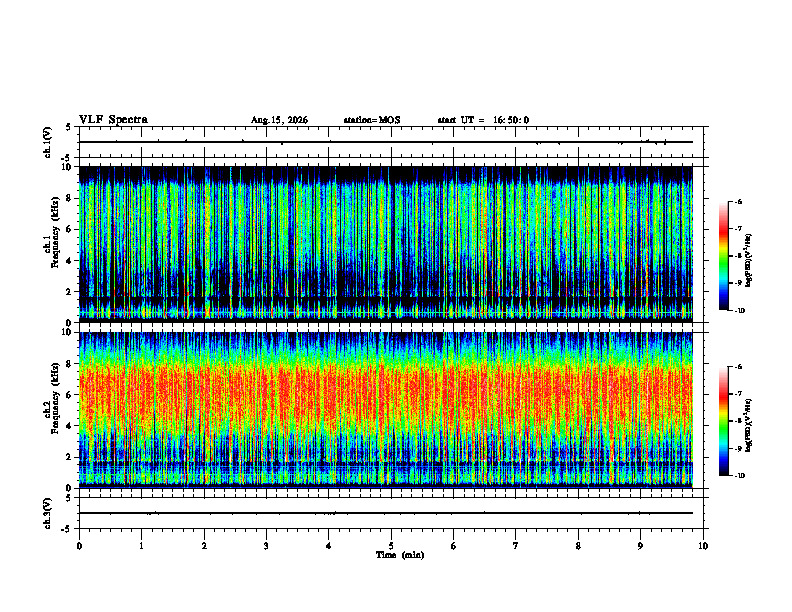
Task: Click time-axis tick label "1"
Action: pos(141,546)
